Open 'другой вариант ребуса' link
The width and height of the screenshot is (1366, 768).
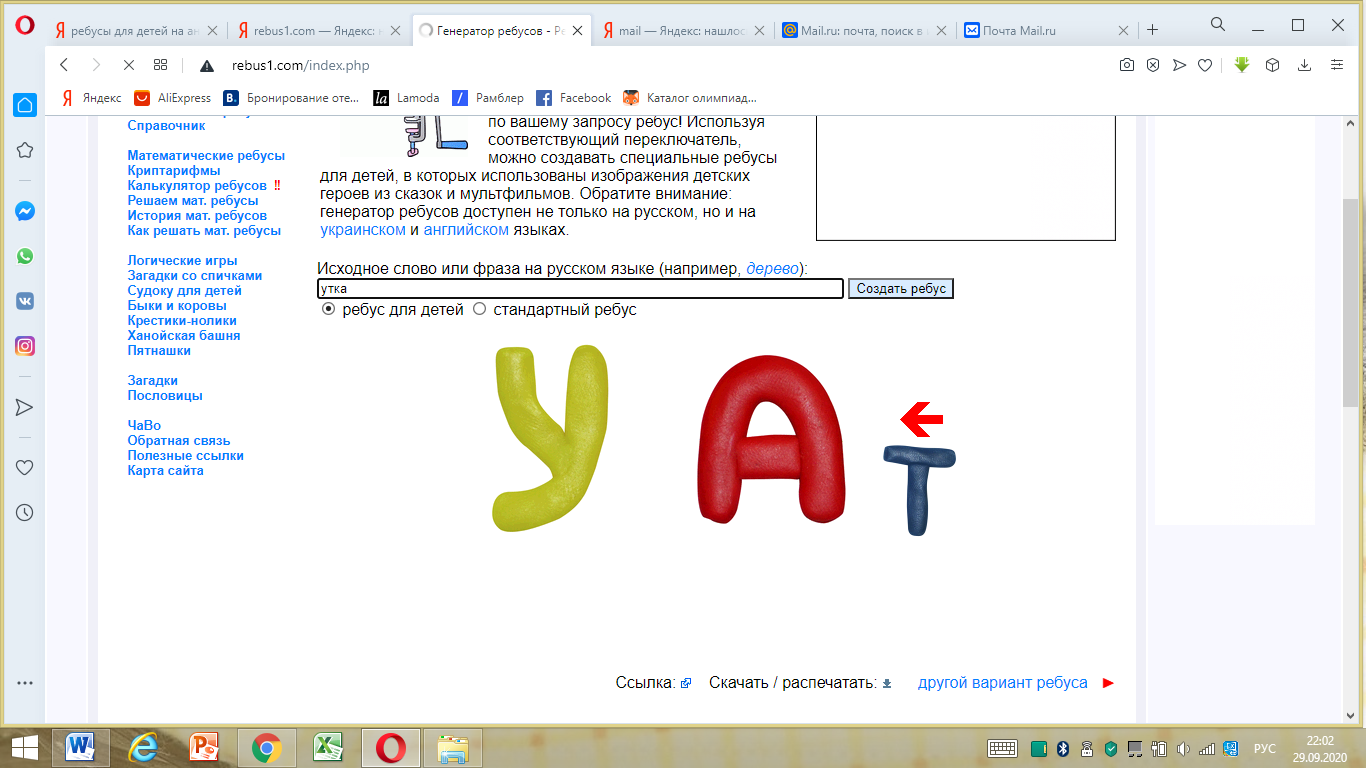[x=1002, y=683]
